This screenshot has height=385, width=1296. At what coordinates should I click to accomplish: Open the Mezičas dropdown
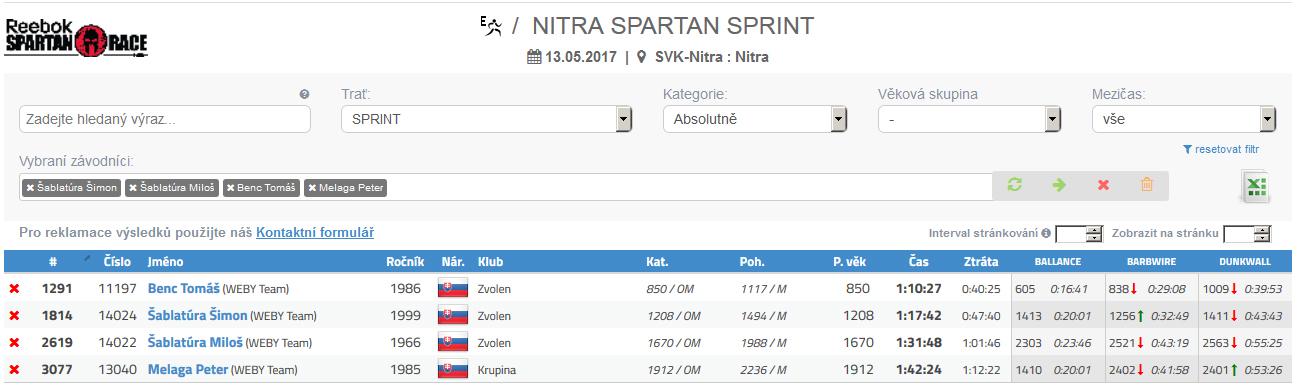[1184, 119]
